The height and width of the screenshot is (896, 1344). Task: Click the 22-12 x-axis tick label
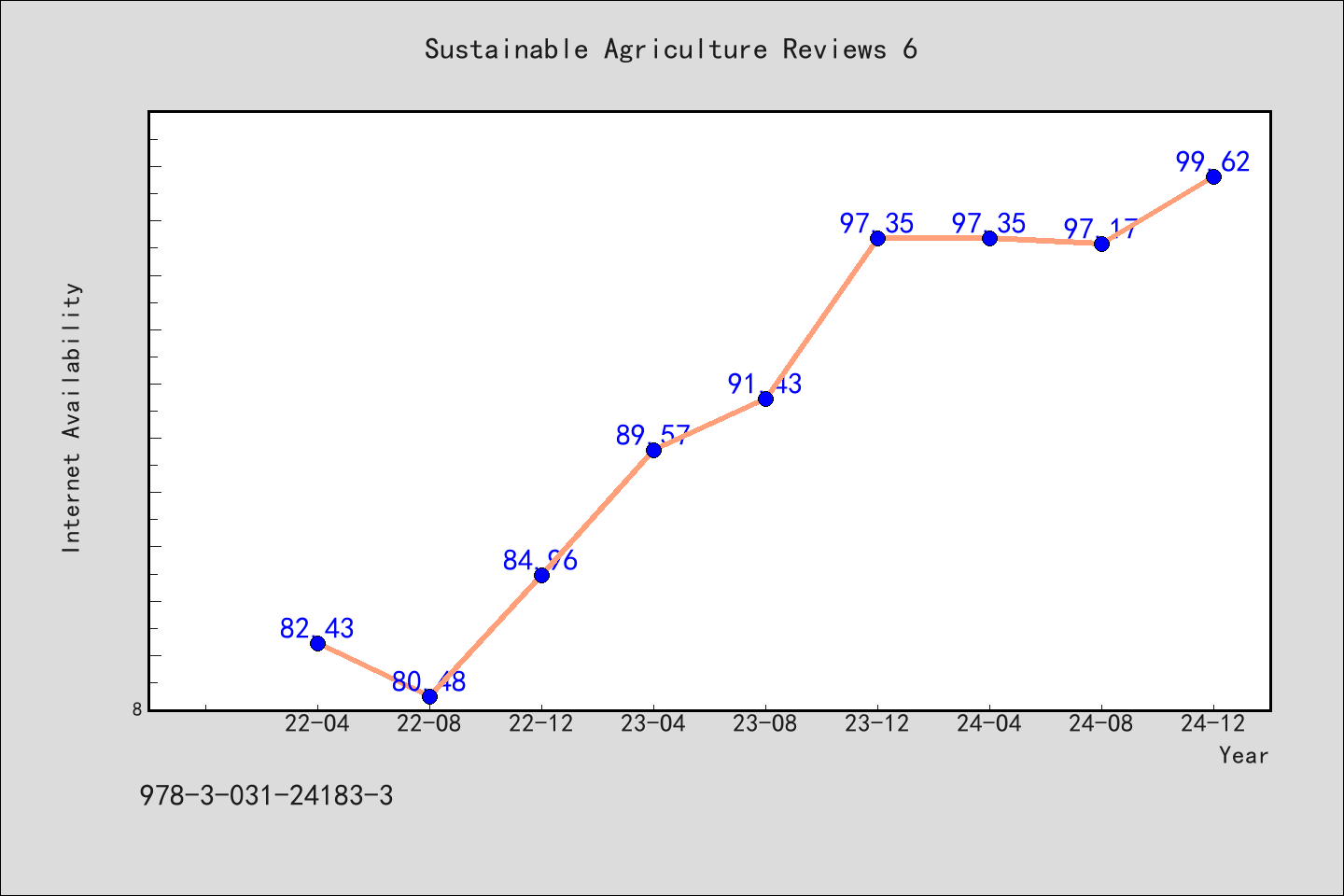(x=541, y=724)
